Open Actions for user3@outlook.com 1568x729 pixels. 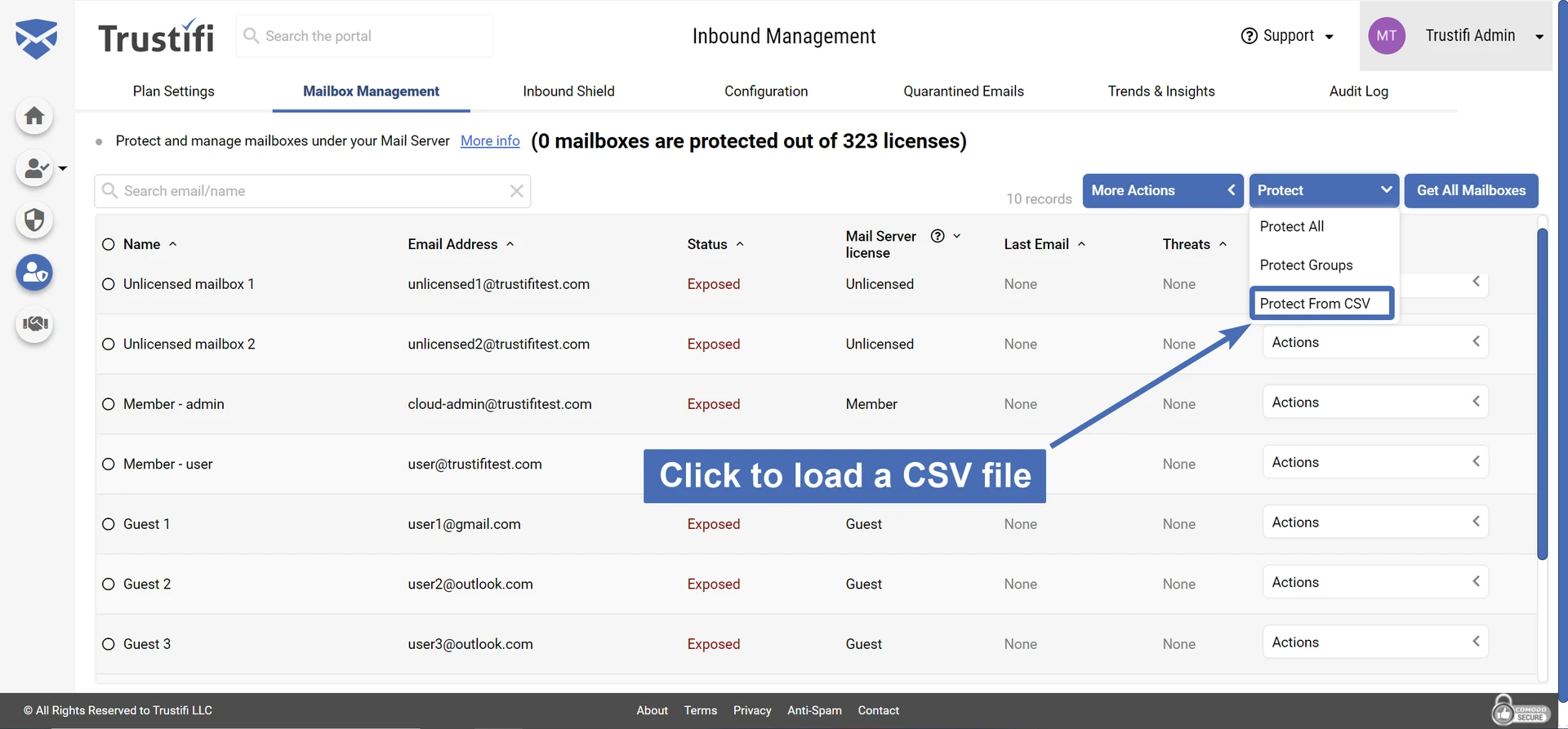(1375, 642)
